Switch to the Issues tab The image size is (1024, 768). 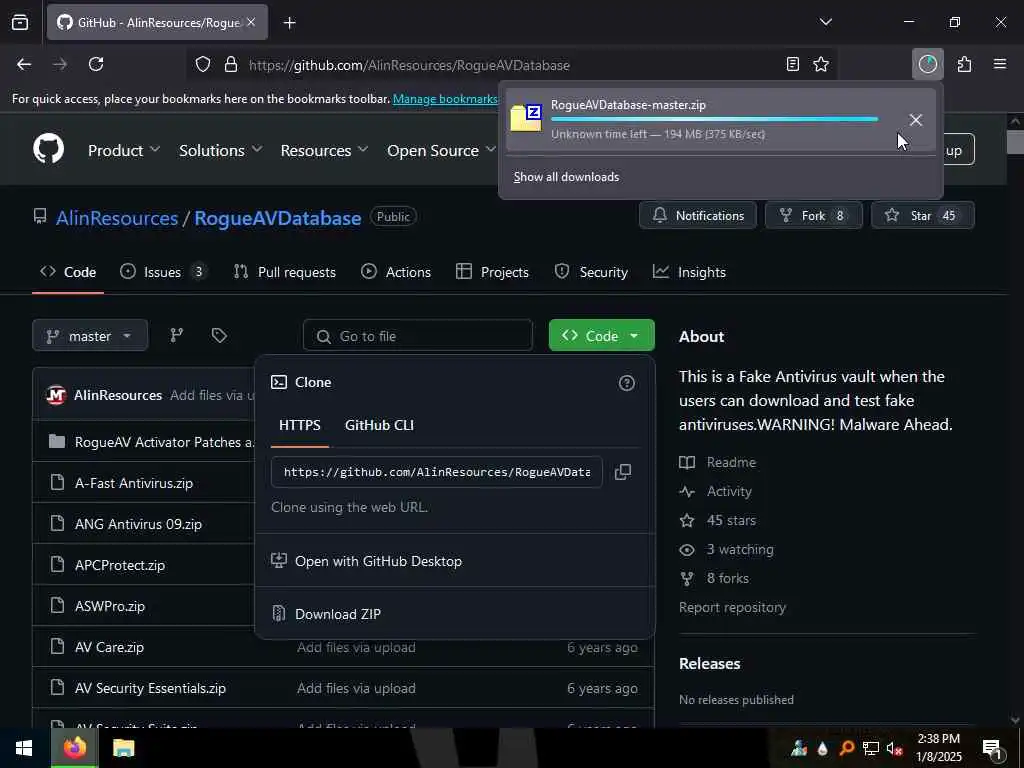[x=163, y=272]
